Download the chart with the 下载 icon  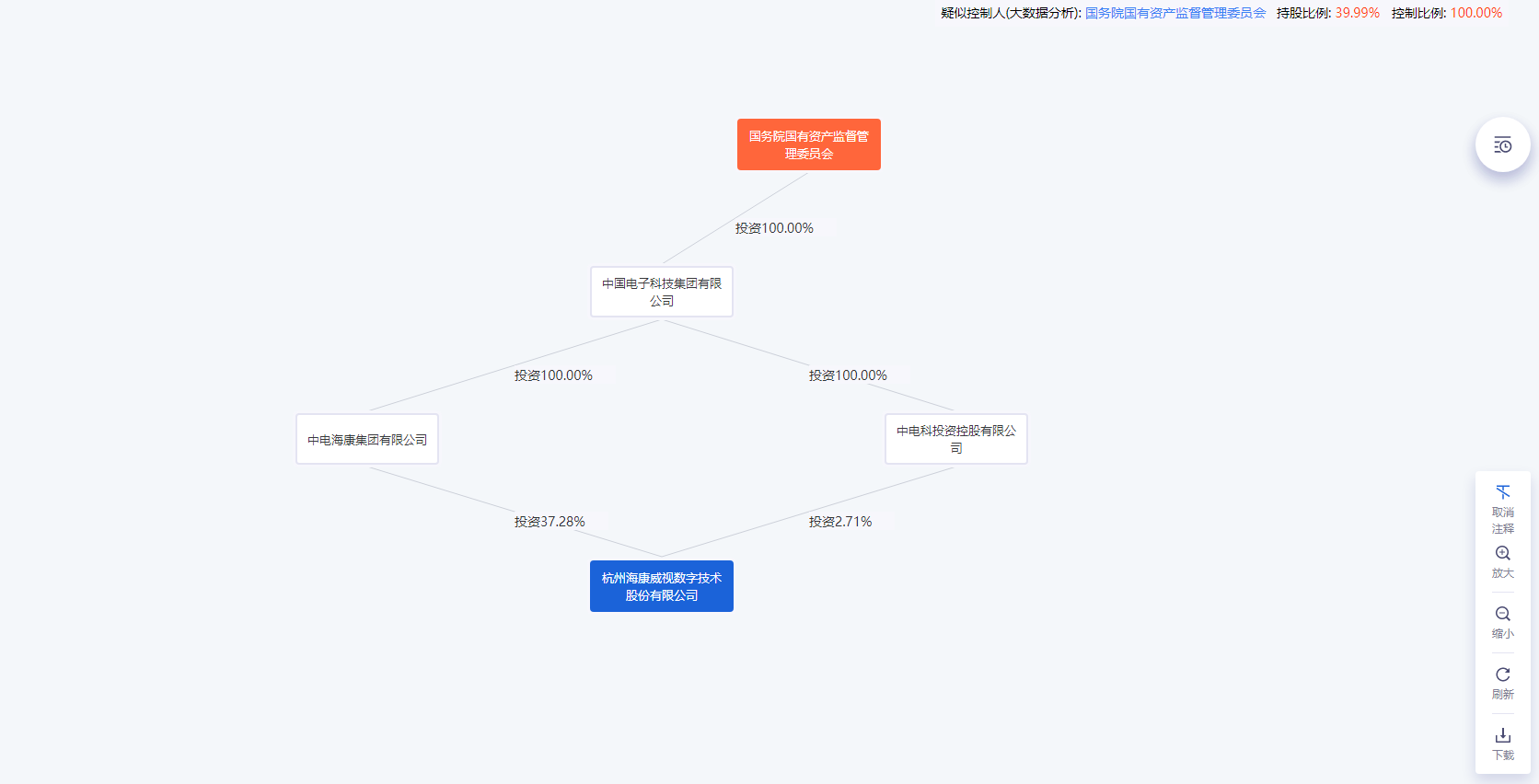pyautogui.click(x=1503, y=735)
